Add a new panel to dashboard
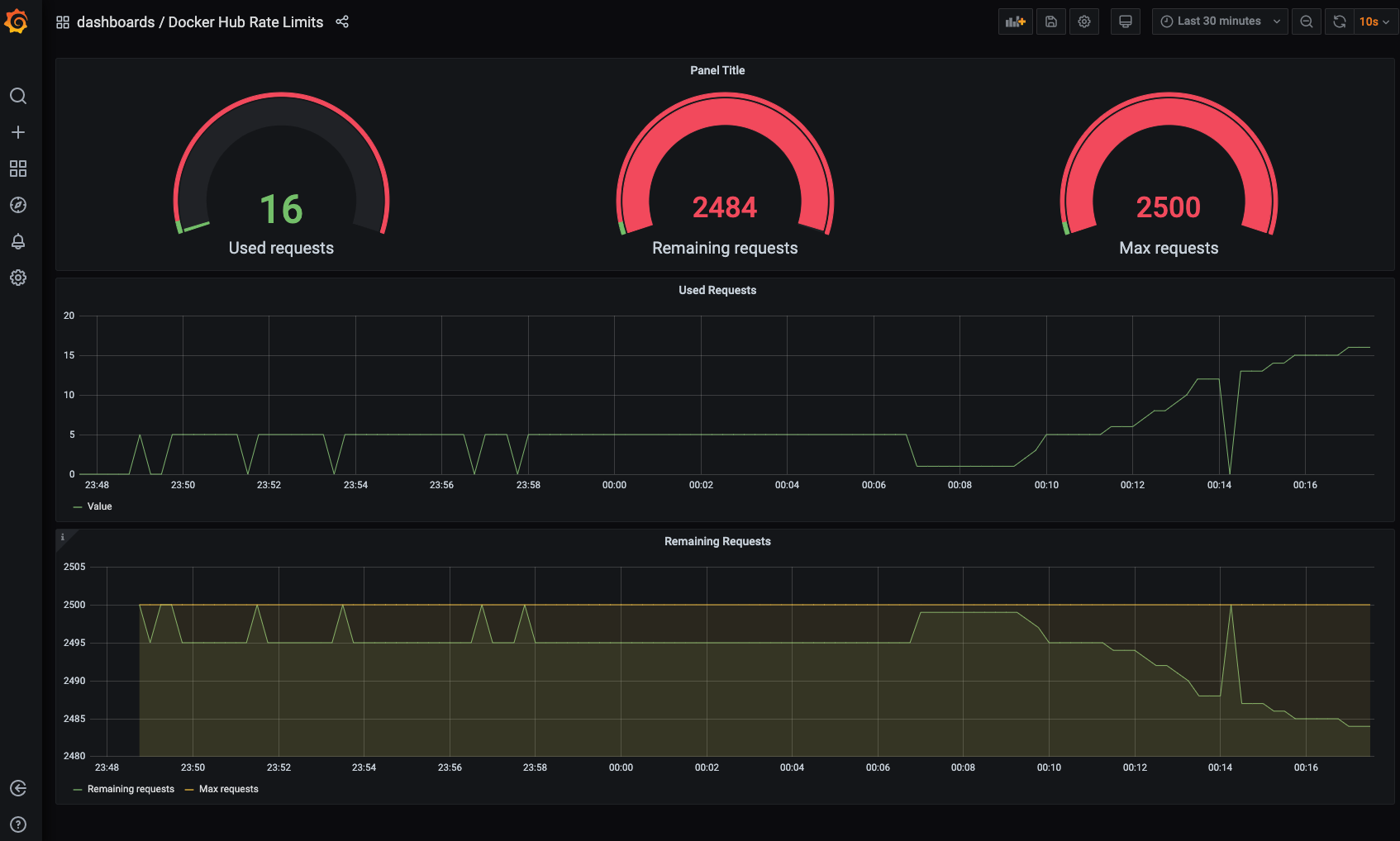Viewport: 1400px width, 841px height. click(x=1016, y=21)
